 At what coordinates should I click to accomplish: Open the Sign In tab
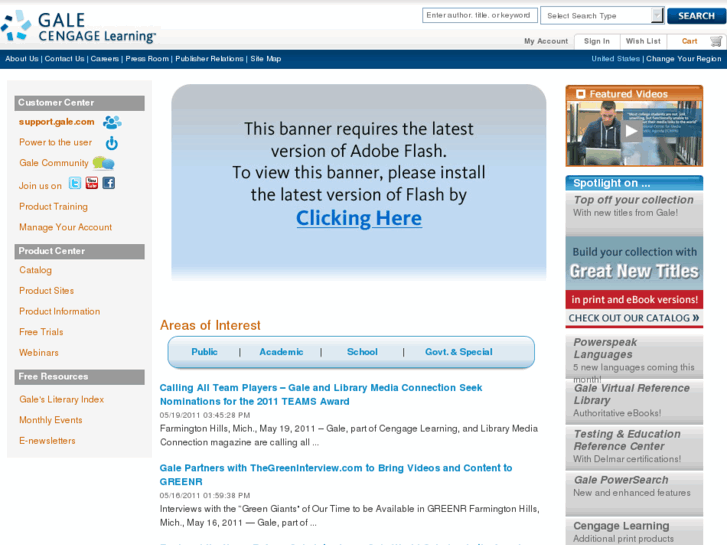pyautogui.click(x=597, y=41)
